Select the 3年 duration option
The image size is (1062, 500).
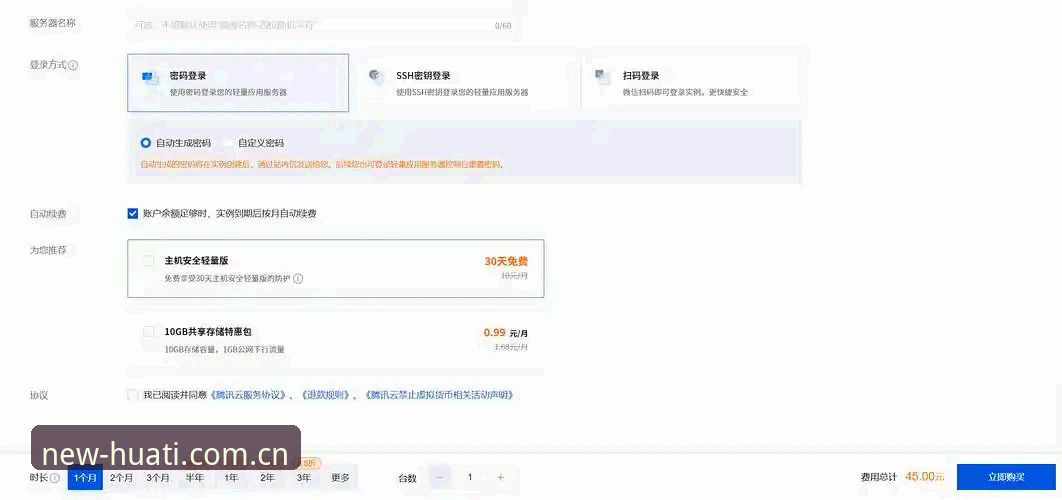tap(303, 478)
